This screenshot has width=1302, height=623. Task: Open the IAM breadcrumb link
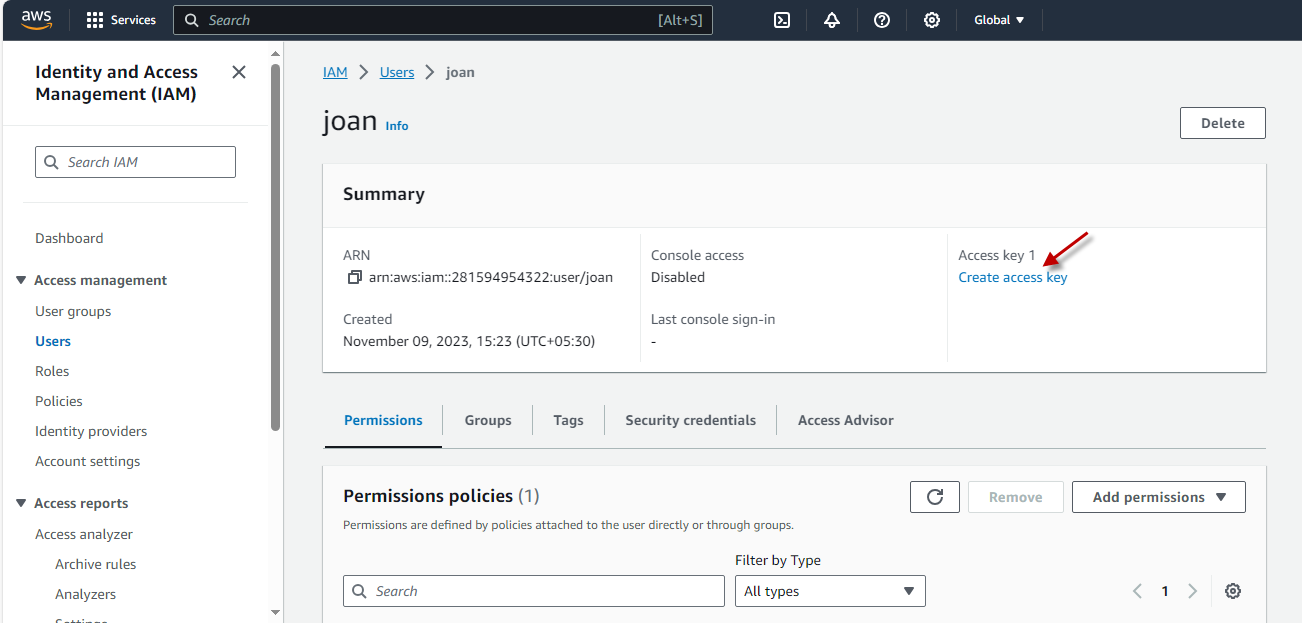click(x=335, y=72)
